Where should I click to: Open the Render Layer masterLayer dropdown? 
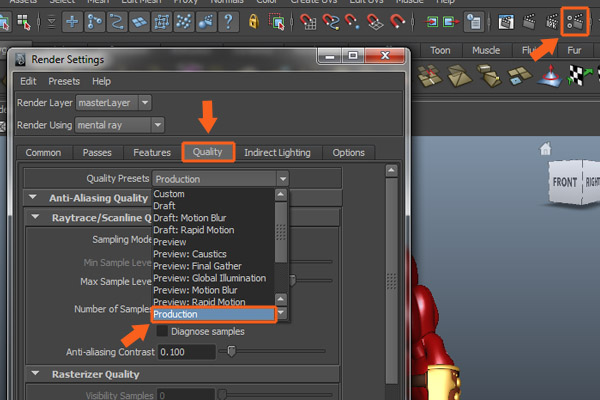tap(114, 103)
